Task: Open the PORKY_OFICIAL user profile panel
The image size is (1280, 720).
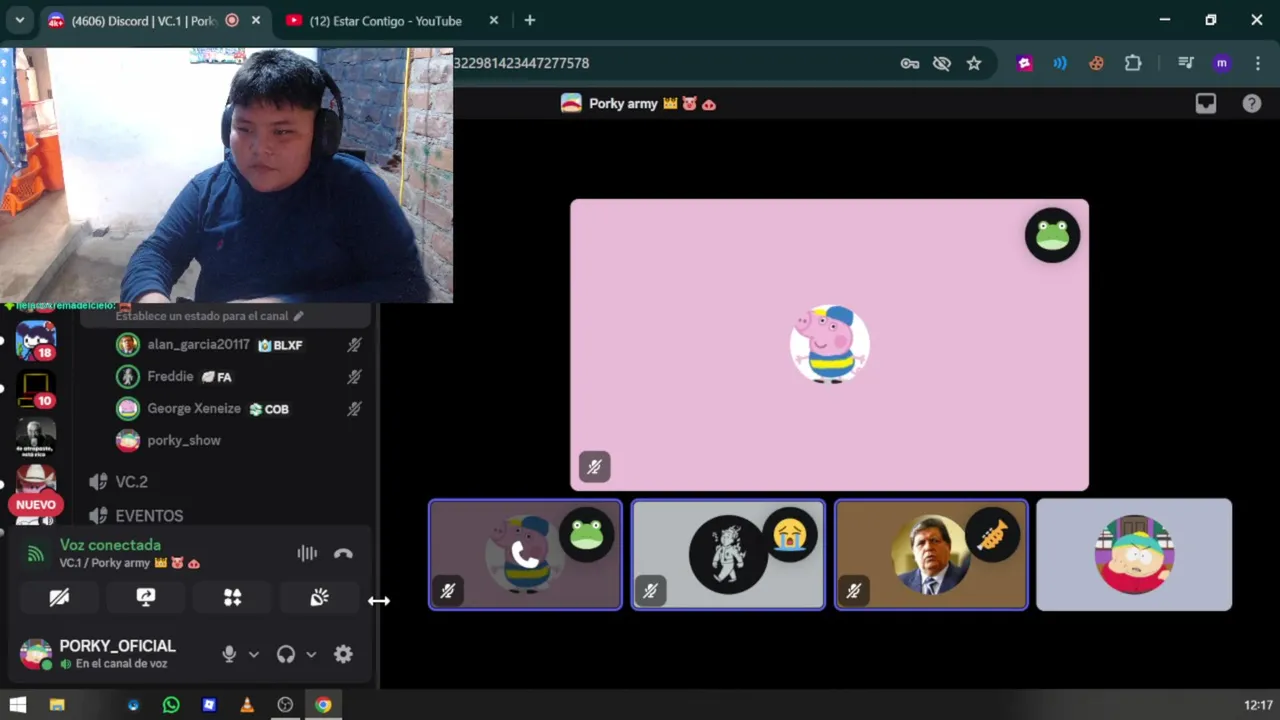Action: (98, 654)
